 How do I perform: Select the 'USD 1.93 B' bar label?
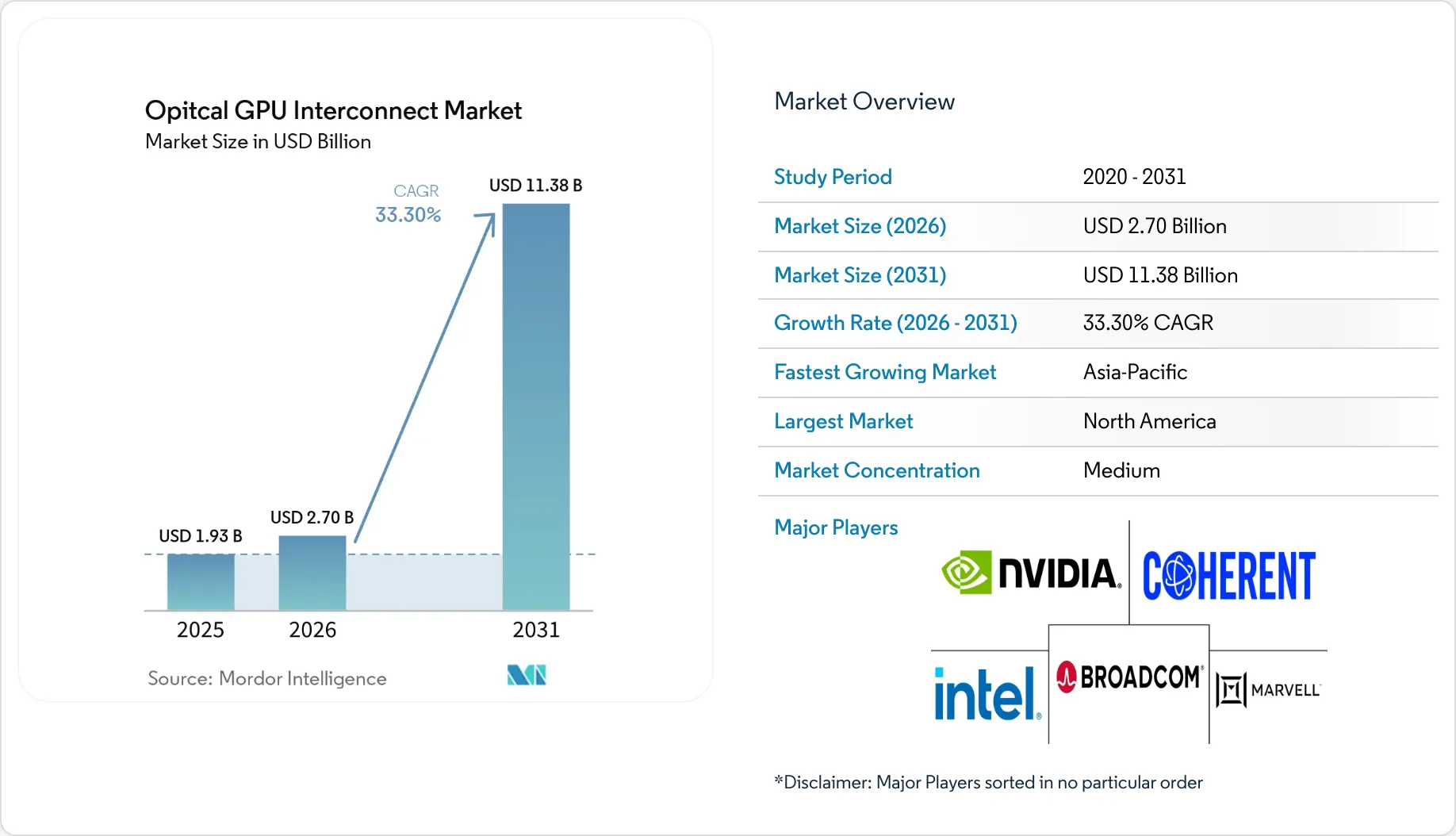pyautogui.click(x=201, y=536)
